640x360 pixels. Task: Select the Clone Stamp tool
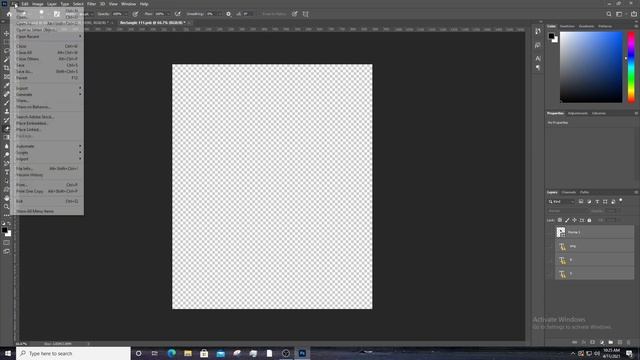click(x=6, y=111)
